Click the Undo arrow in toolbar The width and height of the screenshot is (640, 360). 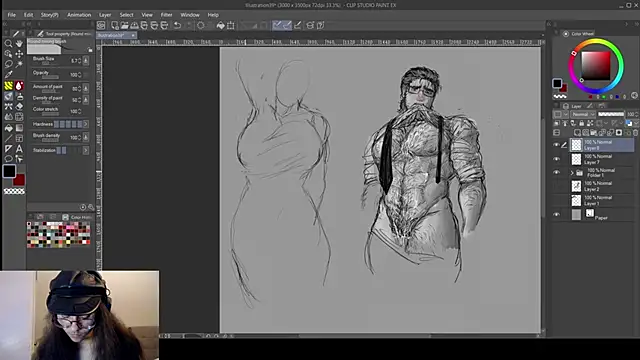click(x=177, y=25)
